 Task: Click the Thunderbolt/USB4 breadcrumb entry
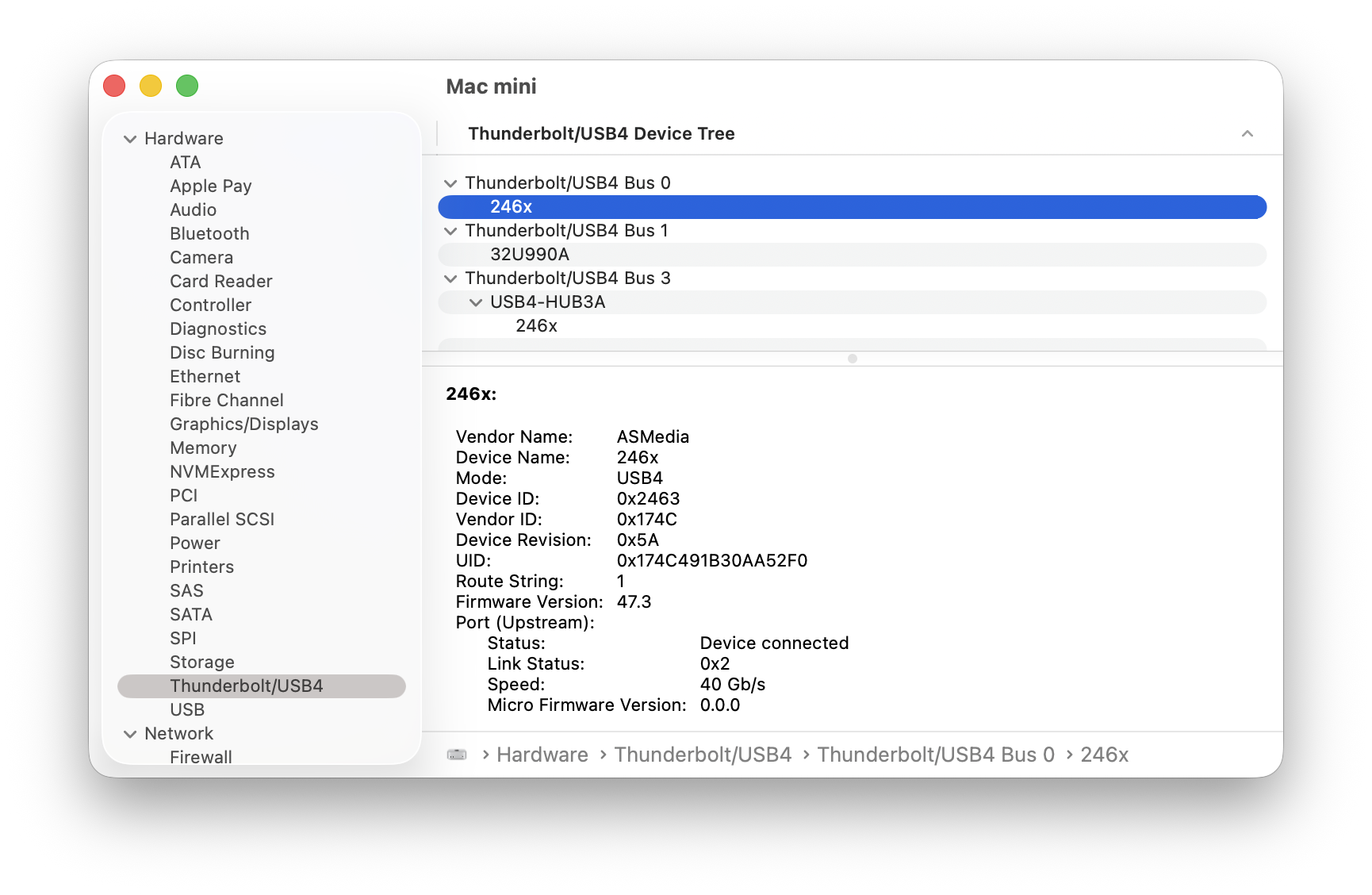[x=703, y=755]
